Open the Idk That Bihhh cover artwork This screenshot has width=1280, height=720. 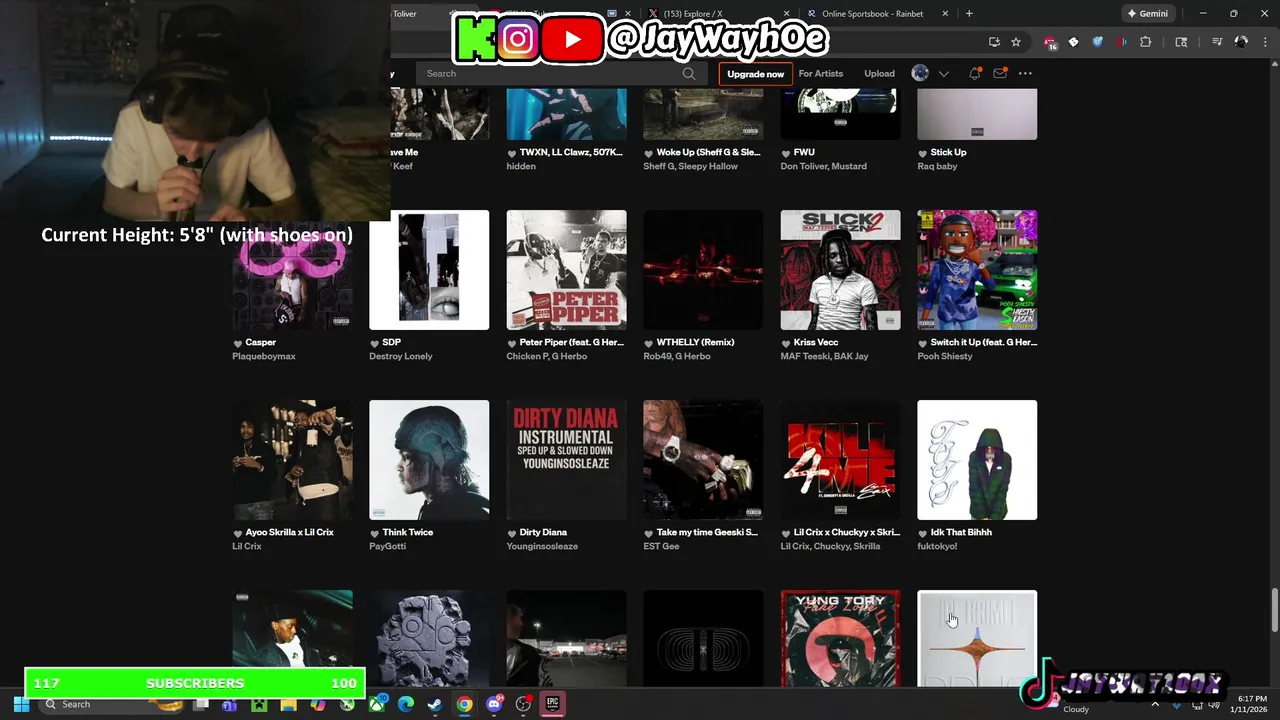click(x=977, y=460)
